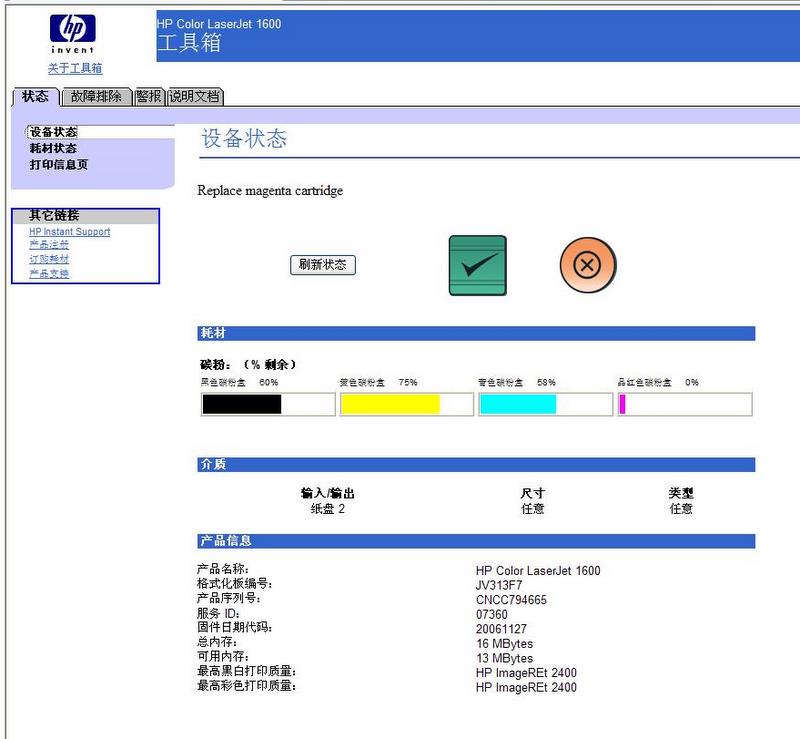Click the green checkmark status icon

(x=478, y=265)
